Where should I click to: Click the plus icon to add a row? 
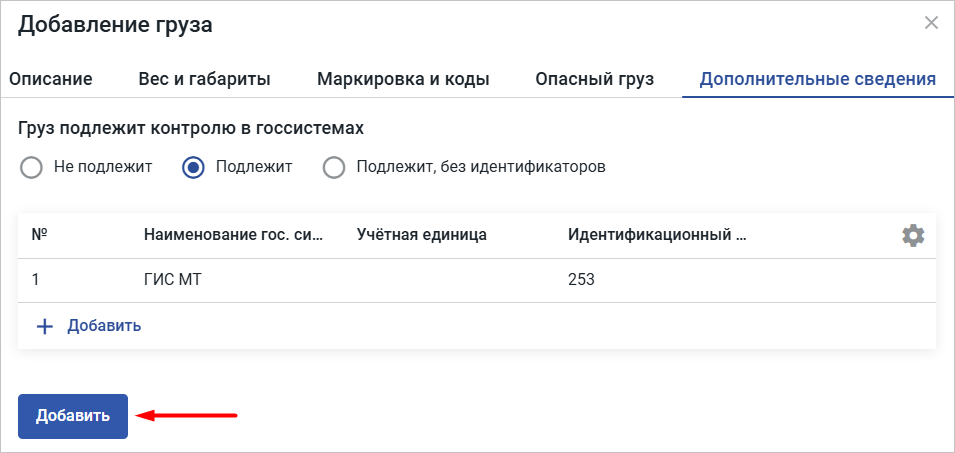tap(44, 326)
